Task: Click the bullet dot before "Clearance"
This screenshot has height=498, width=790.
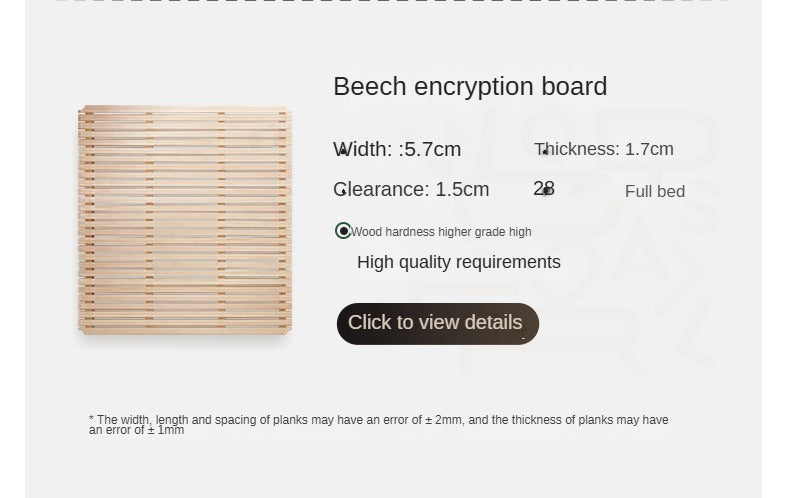Action: (x=343, y=192)
